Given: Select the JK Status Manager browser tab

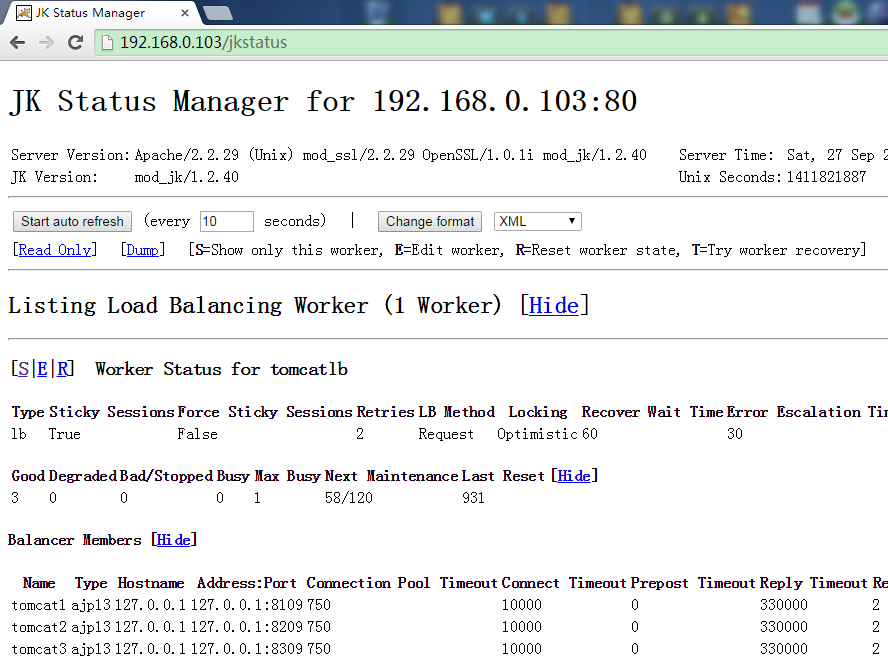Looking at the screenshot, I should (x=101, y=12).
